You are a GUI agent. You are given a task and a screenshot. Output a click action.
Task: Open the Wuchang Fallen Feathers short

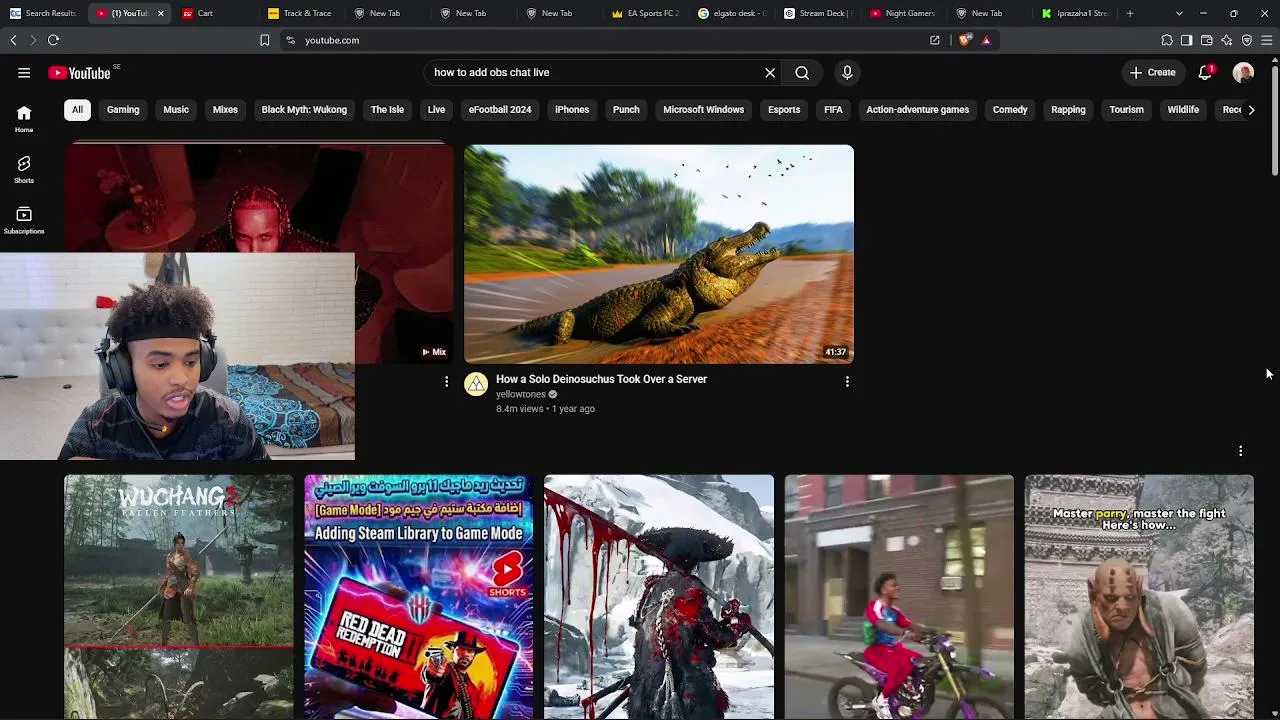click(x=179, y=597)
